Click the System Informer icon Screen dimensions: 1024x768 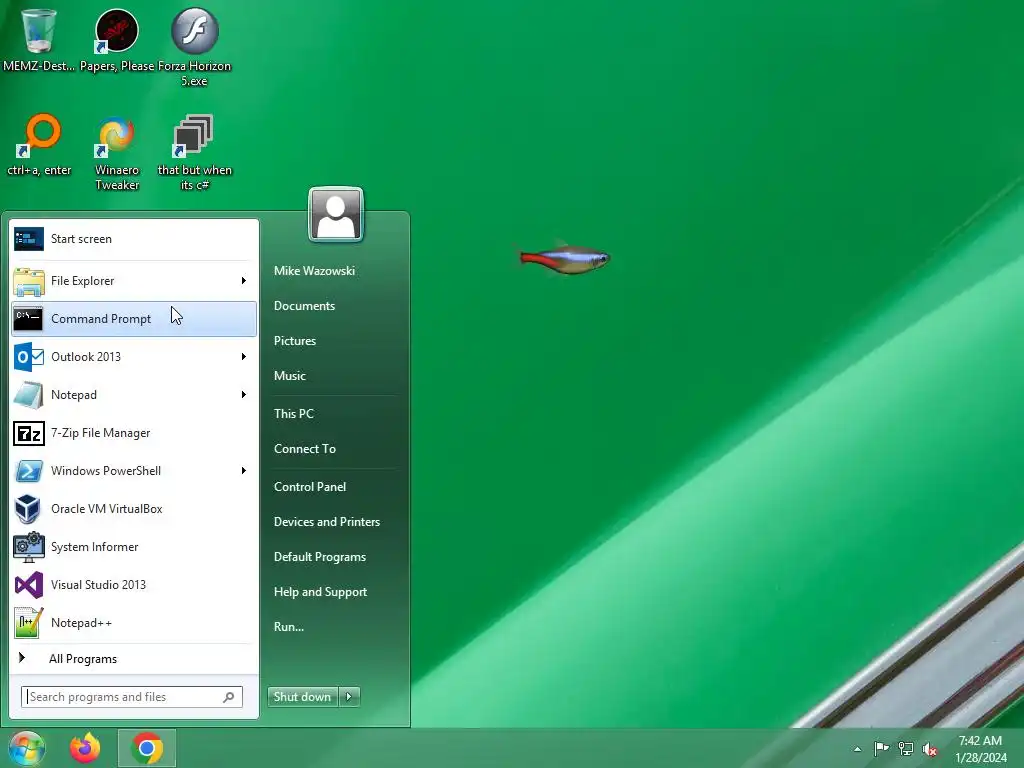point(29,547)
